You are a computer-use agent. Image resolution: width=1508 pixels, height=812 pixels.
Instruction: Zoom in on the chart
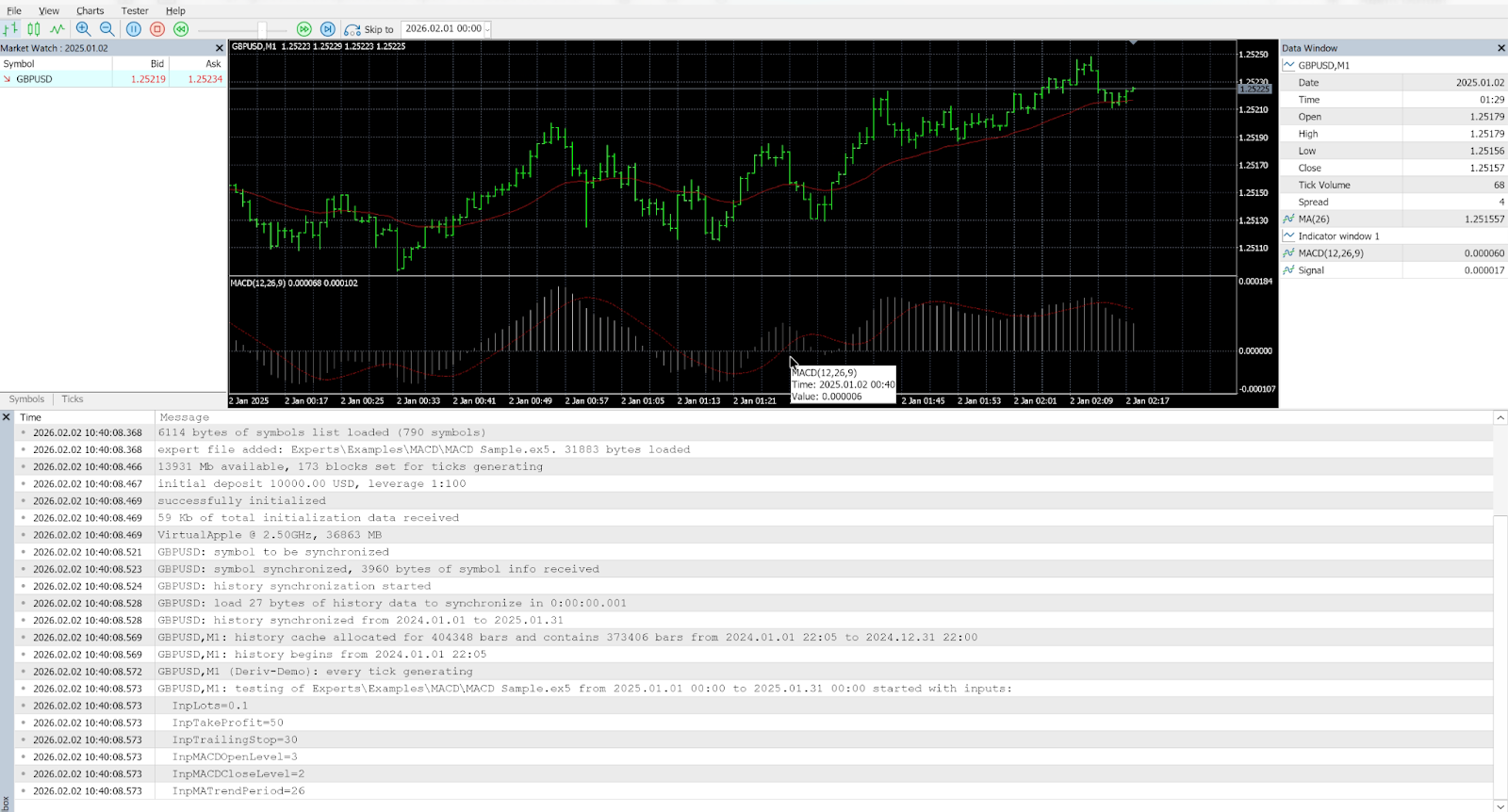(83, 29)
